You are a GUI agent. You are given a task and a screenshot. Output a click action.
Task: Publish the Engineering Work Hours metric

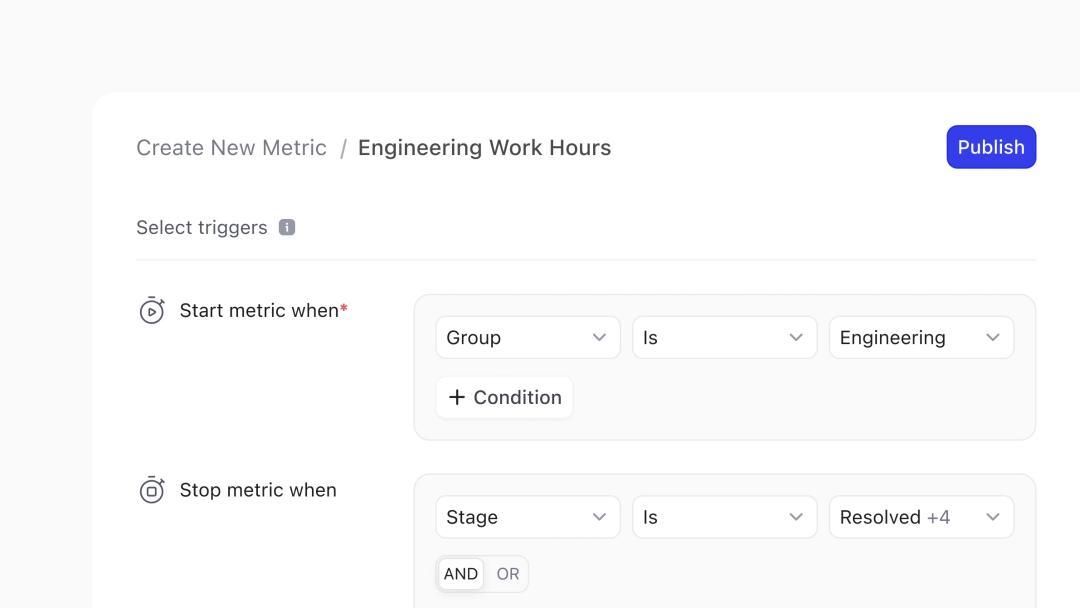(x=991, y=147)
